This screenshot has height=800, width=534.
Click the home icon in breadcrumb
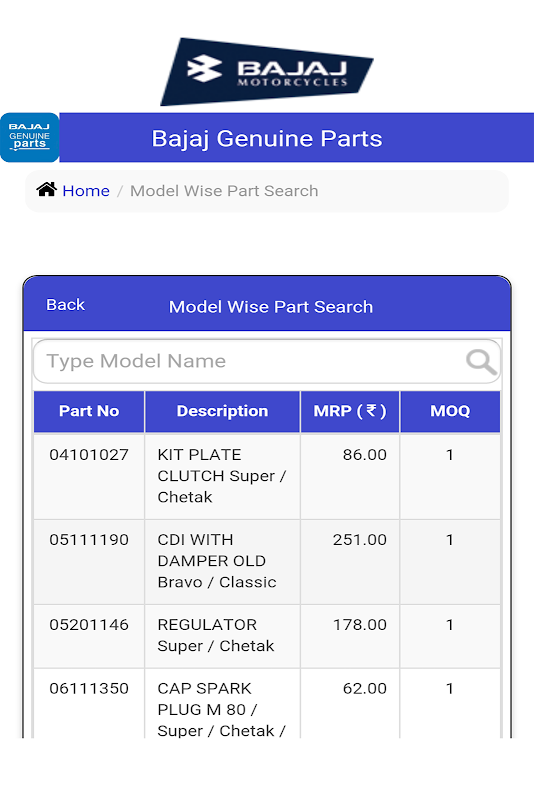coord(46,190)
